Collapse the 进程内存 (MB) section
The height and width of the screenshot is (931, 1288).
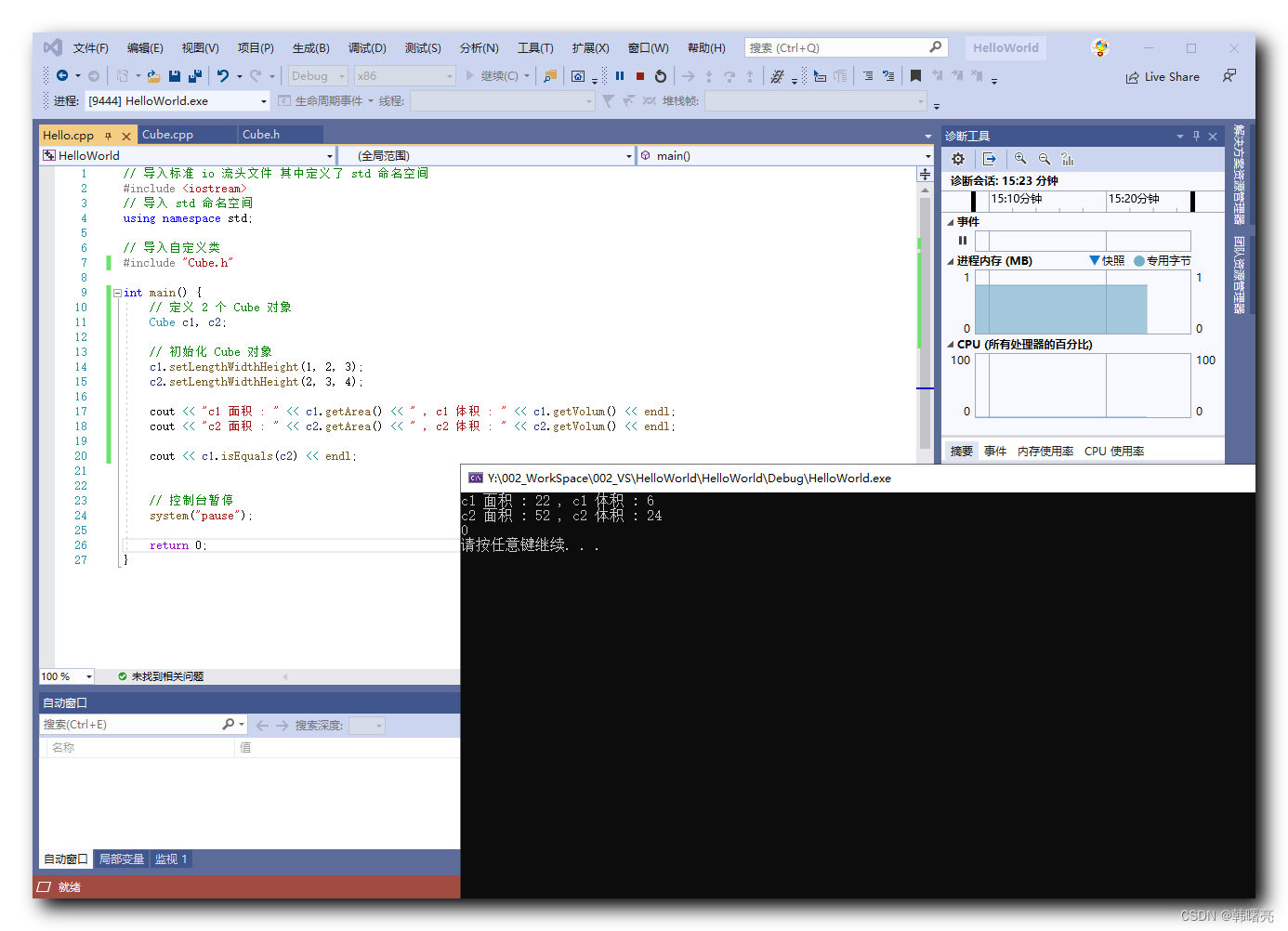[x=950, y=261]
